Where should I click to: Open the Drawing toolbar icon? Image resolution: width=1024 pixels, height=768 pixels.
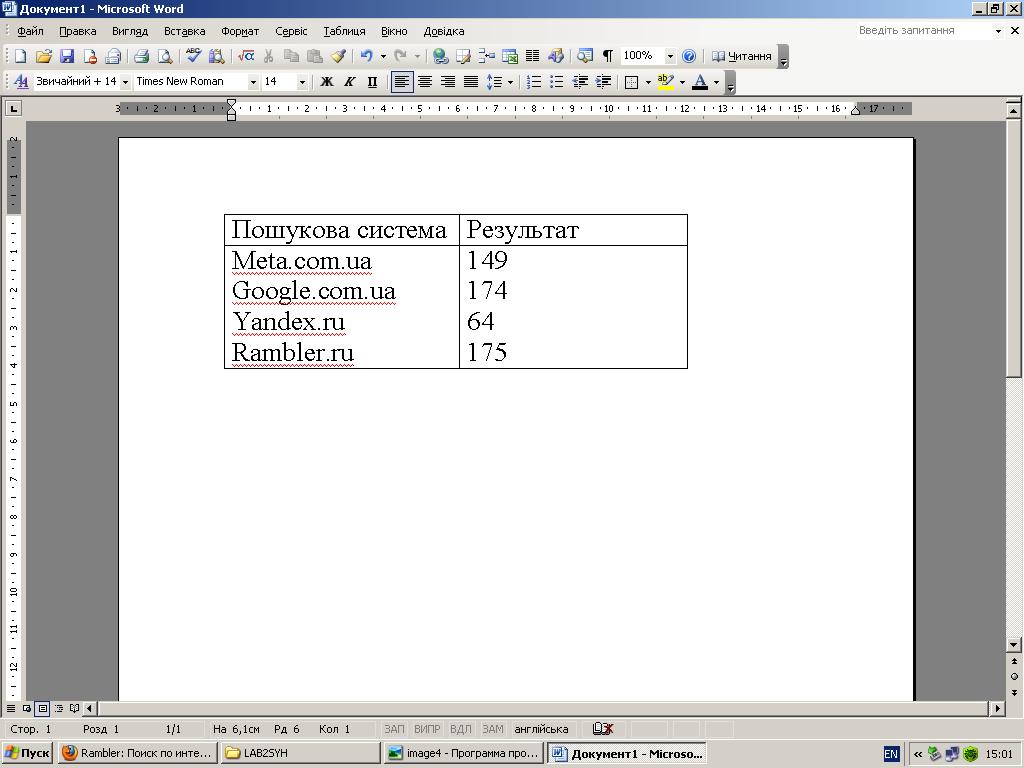pyautogui.click(x=556, y=56)
